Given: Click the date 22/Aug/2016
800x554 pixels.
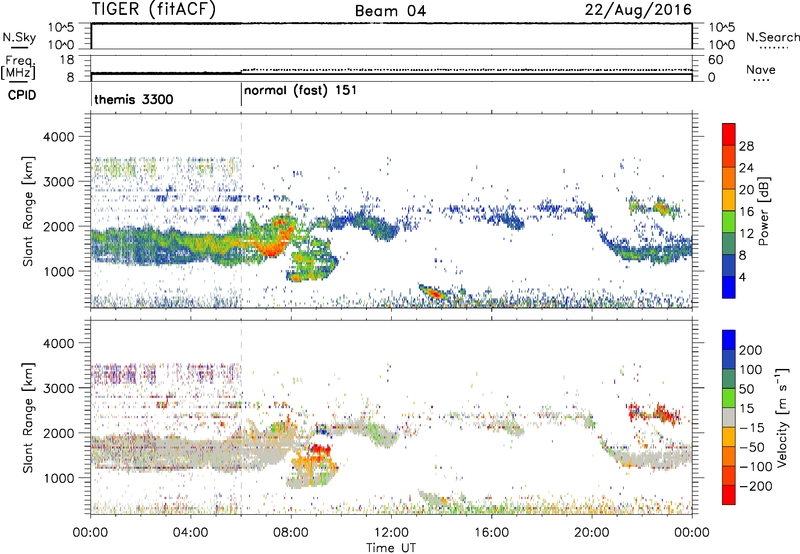Looking at the screenshot, I should click(x=638, y=10).
